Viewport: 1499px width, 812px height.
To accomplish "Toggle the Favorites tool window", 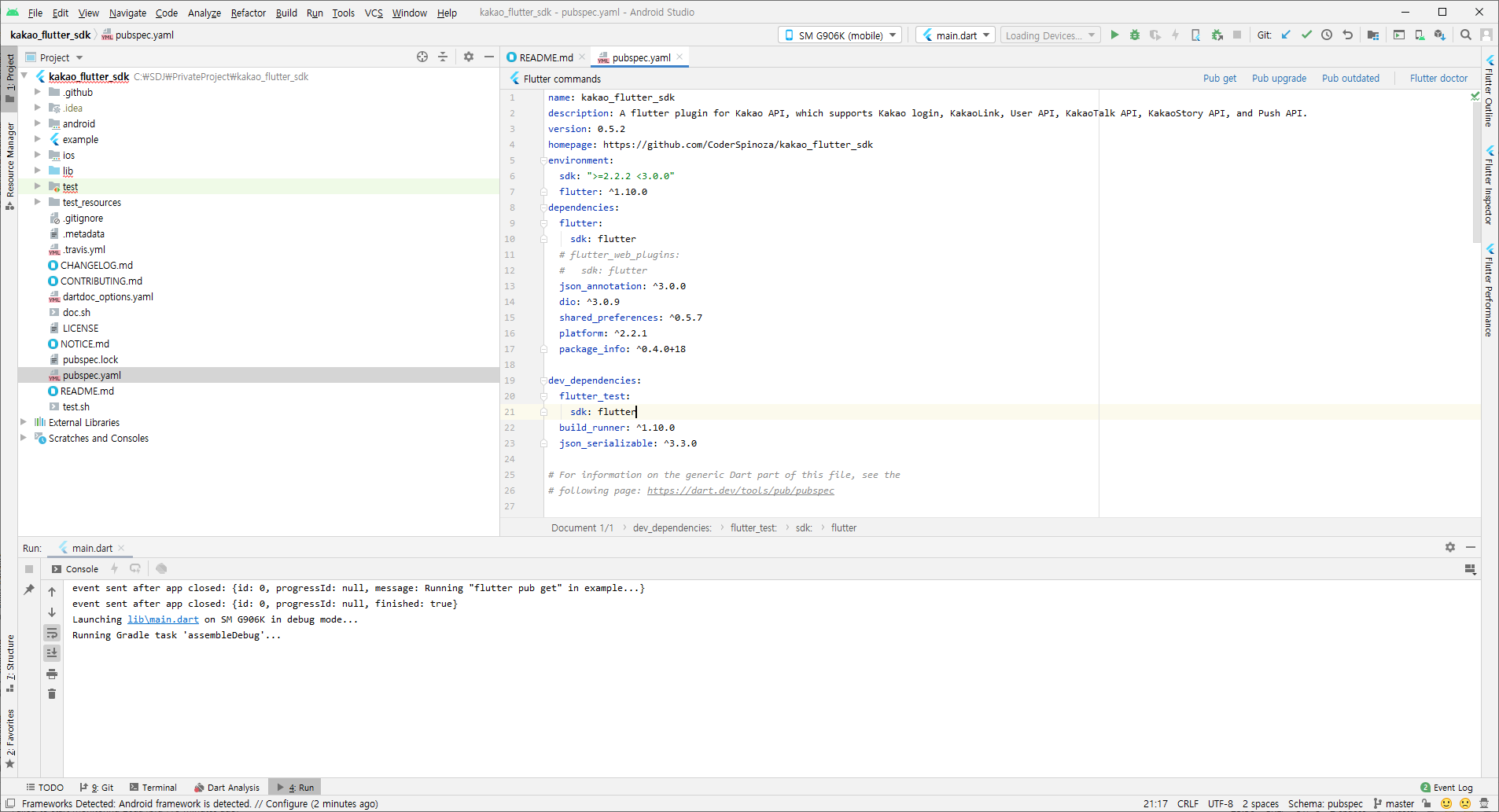I will tap(9, 738).
